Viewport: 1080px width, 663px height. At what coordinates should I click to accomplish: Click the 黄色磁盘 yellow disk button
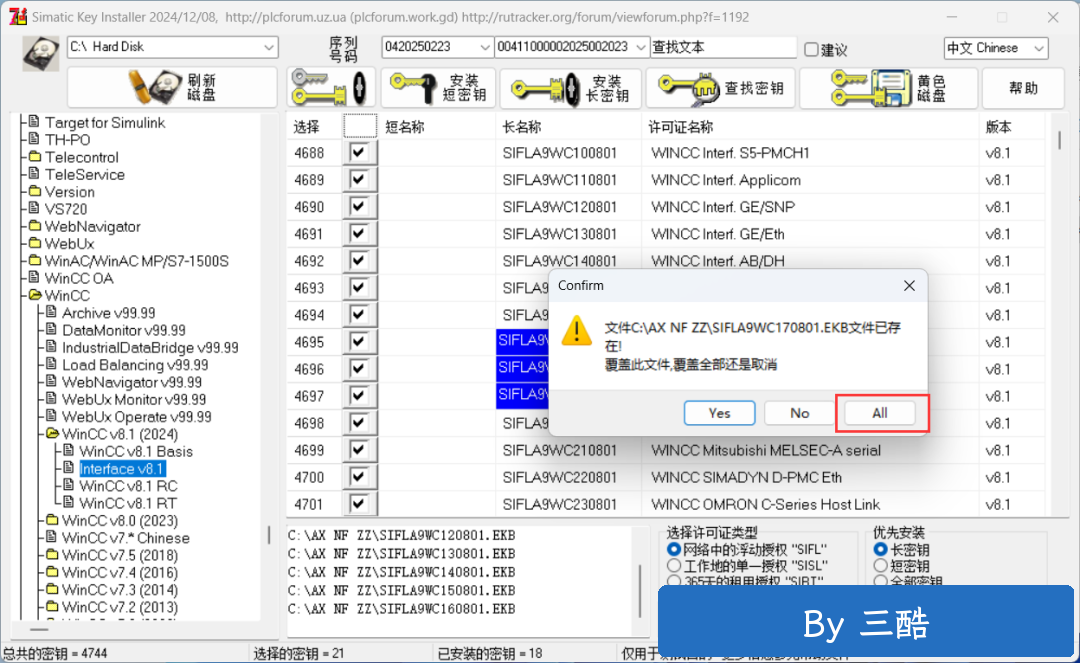[889, 87]
